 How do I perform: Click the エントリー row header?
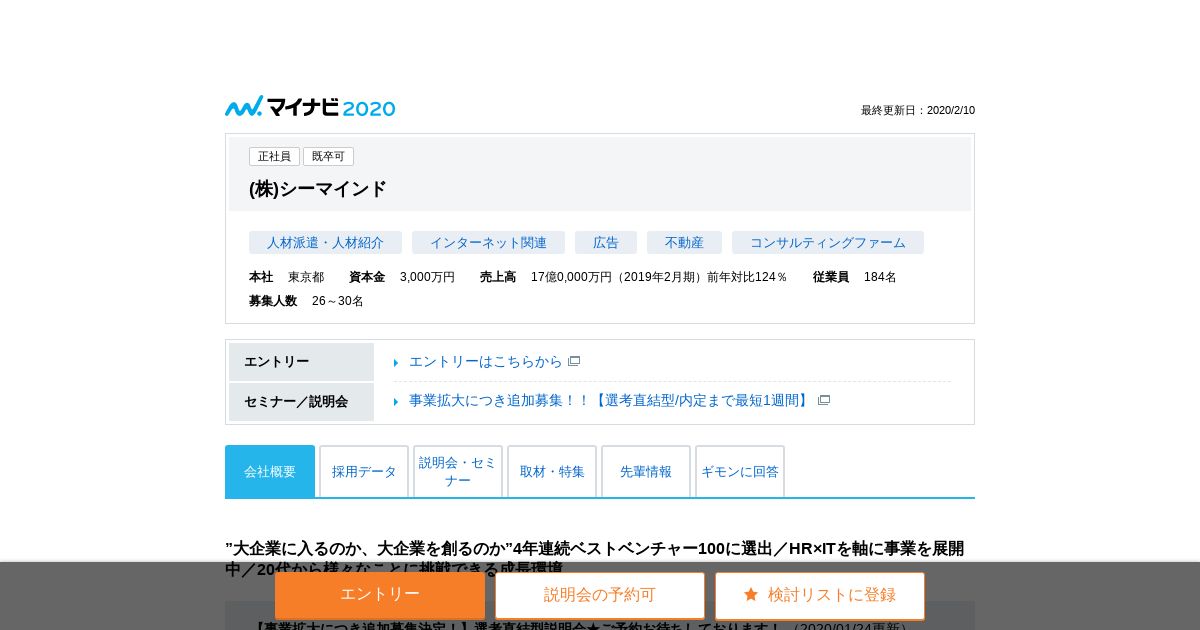click(x=301, y=362)
